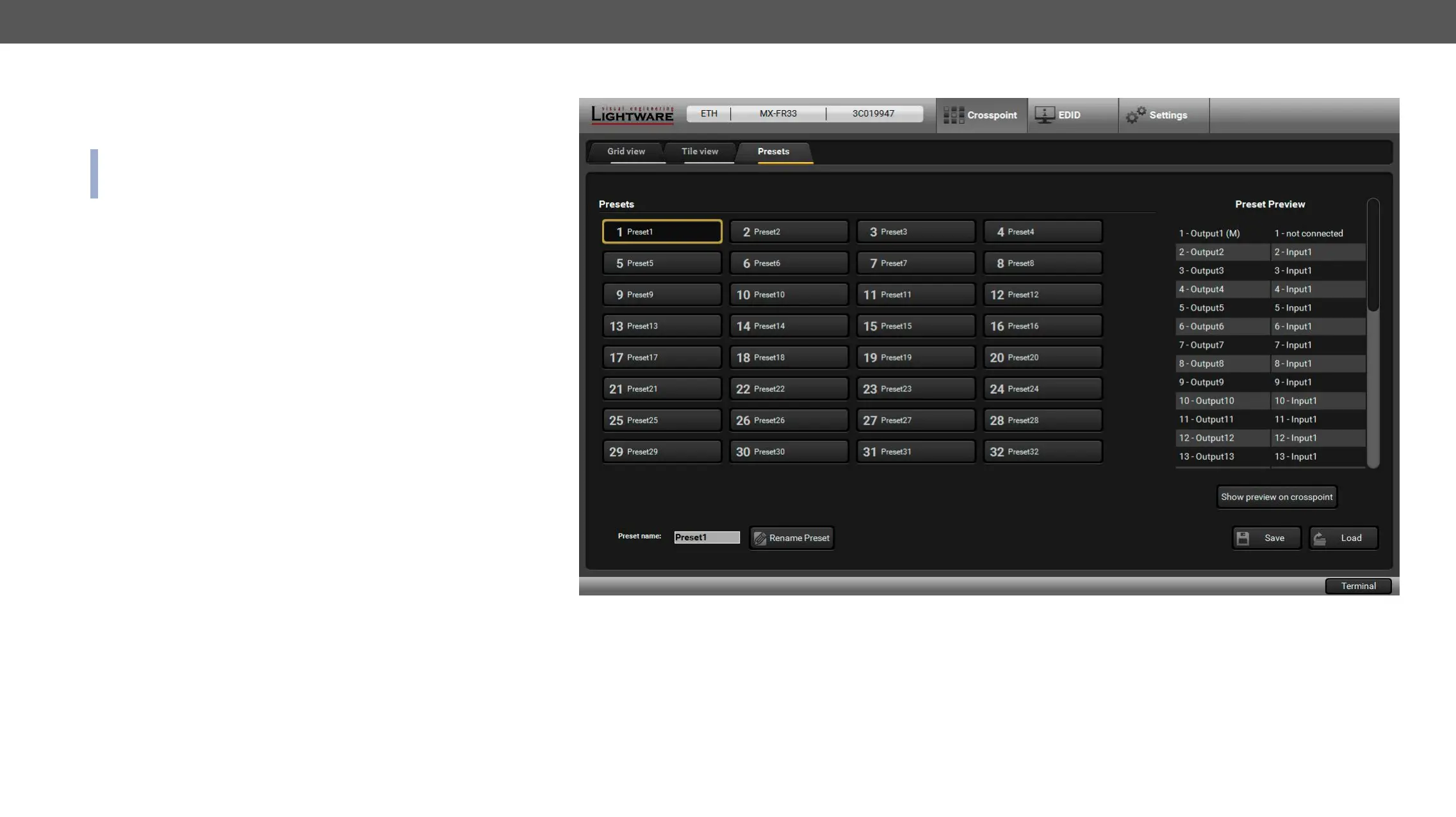Pick Preset32 in the presets grid
The width and height of the screenshot is (1456, 817).
pyautogui.click(x=1042, y=451)
